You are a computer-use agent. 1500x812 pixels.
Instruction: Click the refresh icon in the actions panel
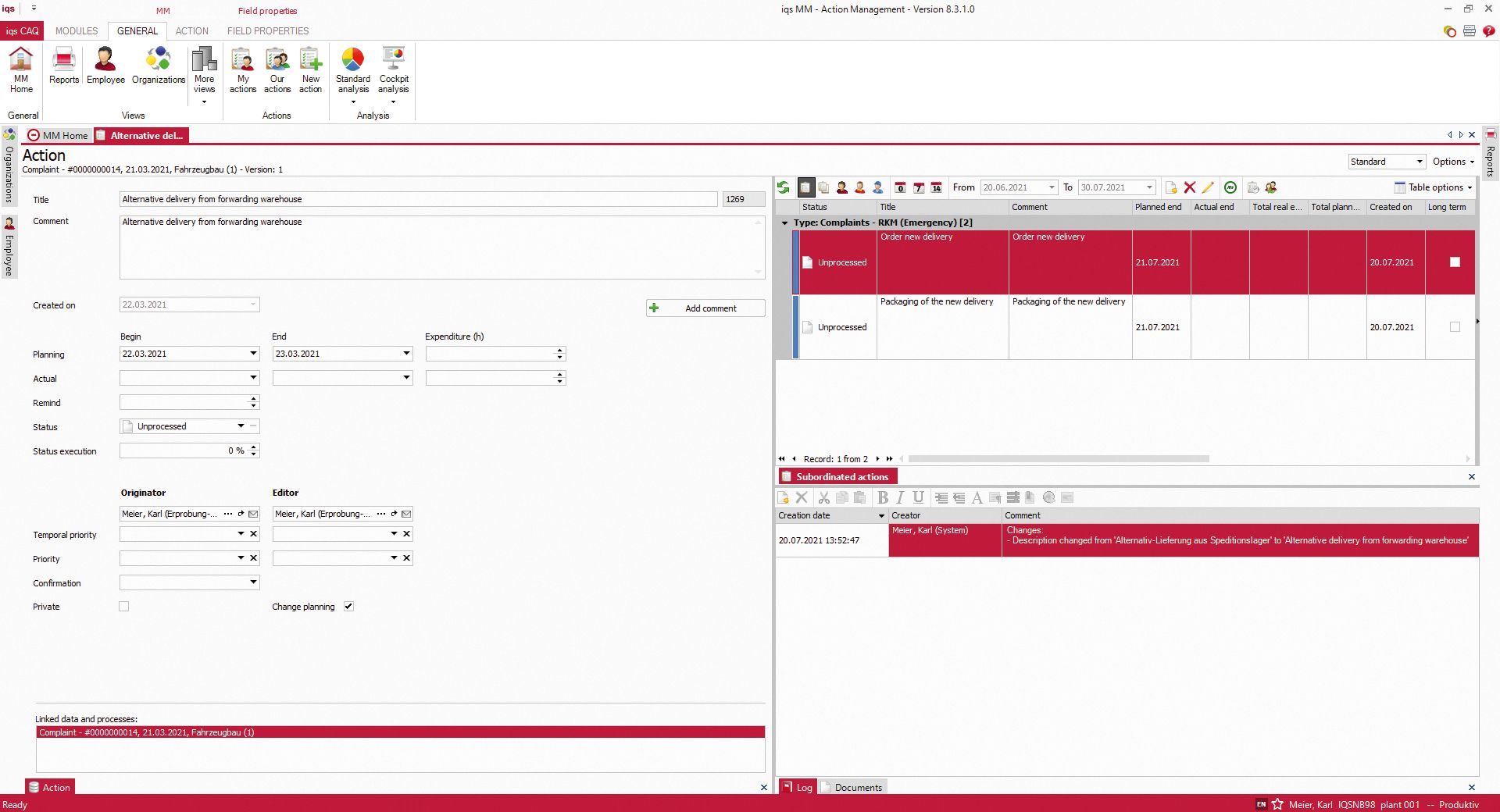tap(783, 187)
